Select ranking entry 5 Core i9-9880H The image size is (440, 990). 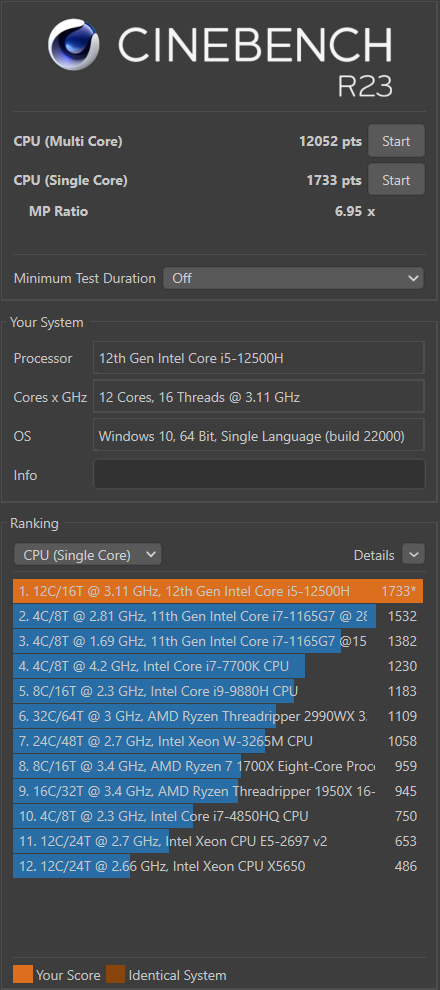point(218,691)
